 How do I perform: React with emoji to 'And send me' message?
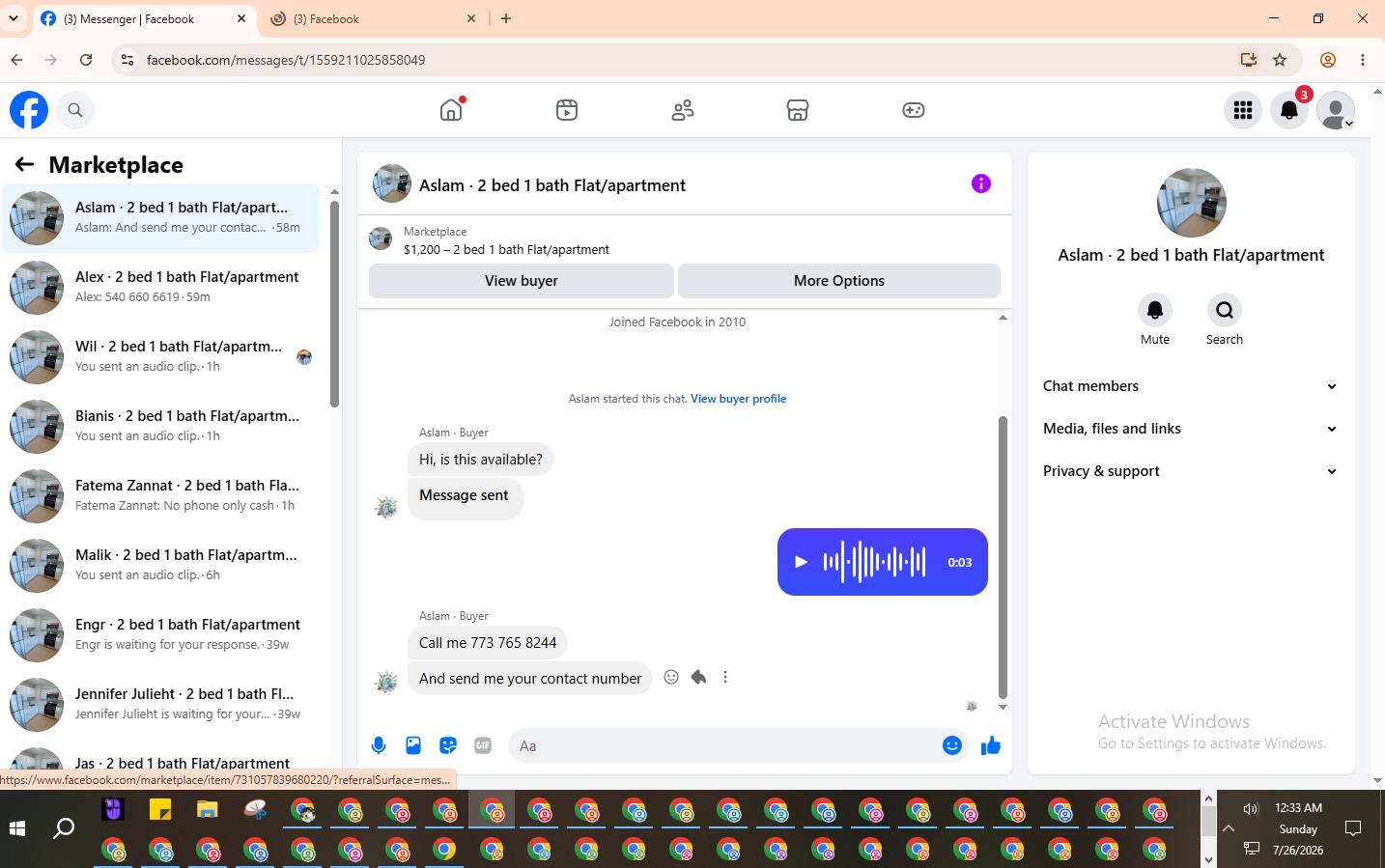coord(671,677)
